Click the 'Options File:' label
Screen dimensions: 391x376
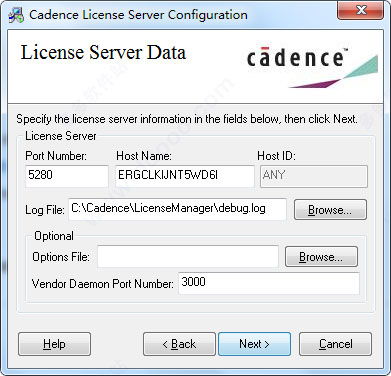[x=61, y=257]
